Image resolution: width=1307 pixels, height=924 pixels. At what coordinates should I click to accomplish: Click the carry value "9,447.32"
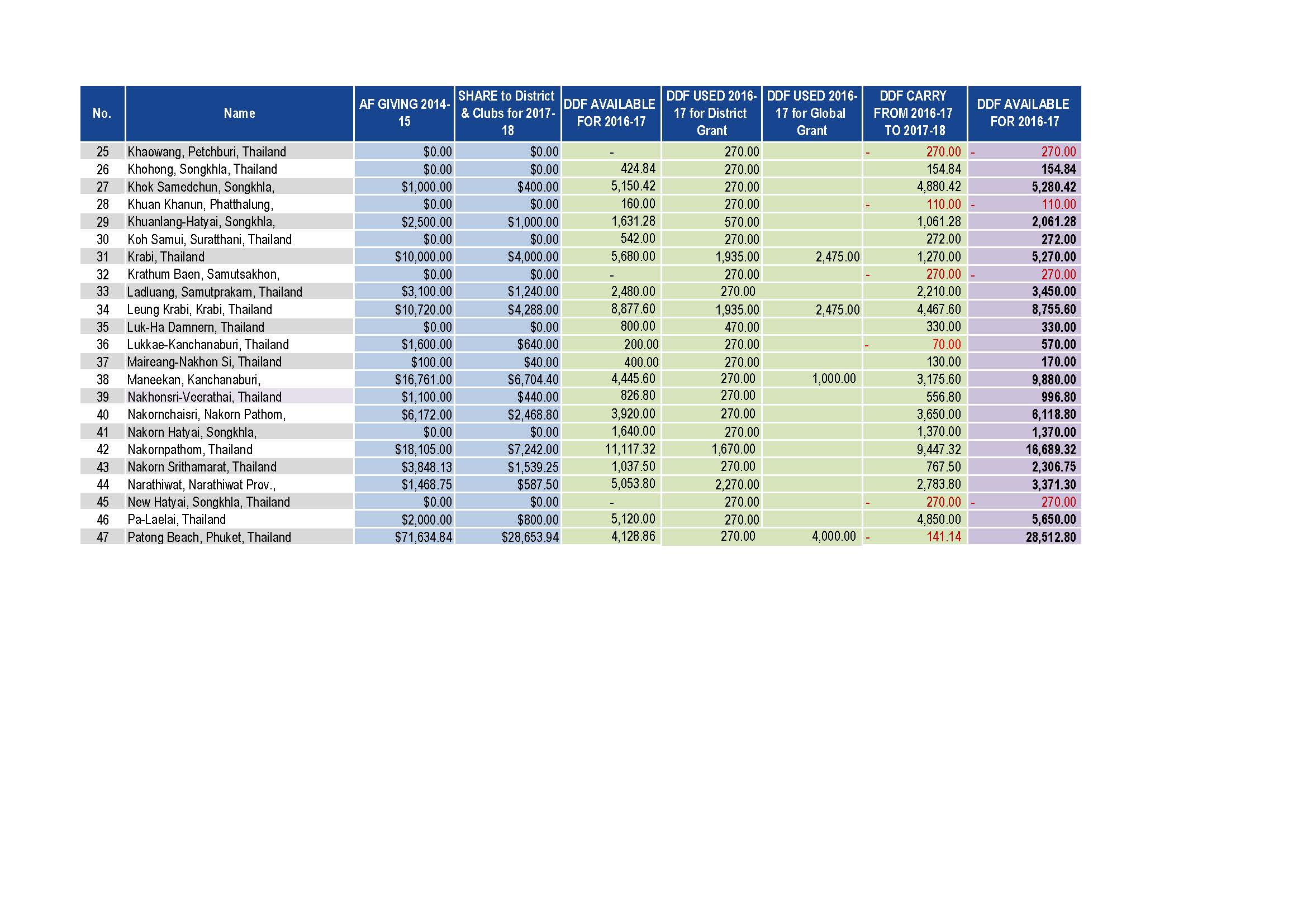[x=939, y=450]
